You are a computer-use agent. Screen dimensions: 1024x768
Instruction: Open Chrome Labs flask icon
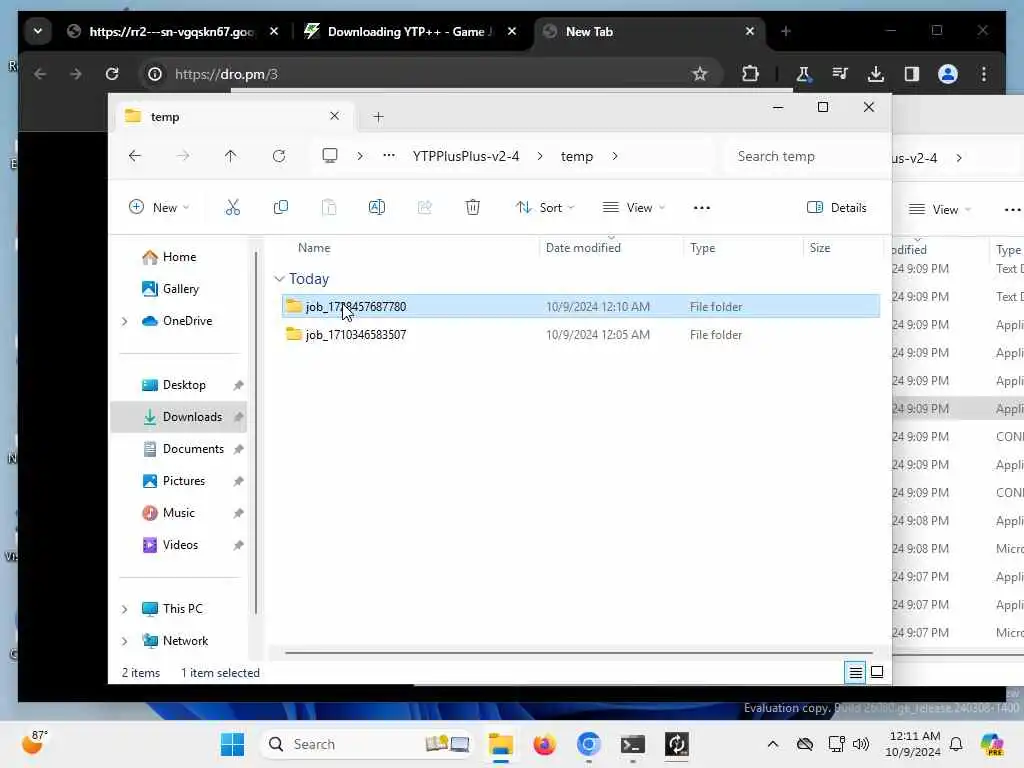(x=803, y=74)
